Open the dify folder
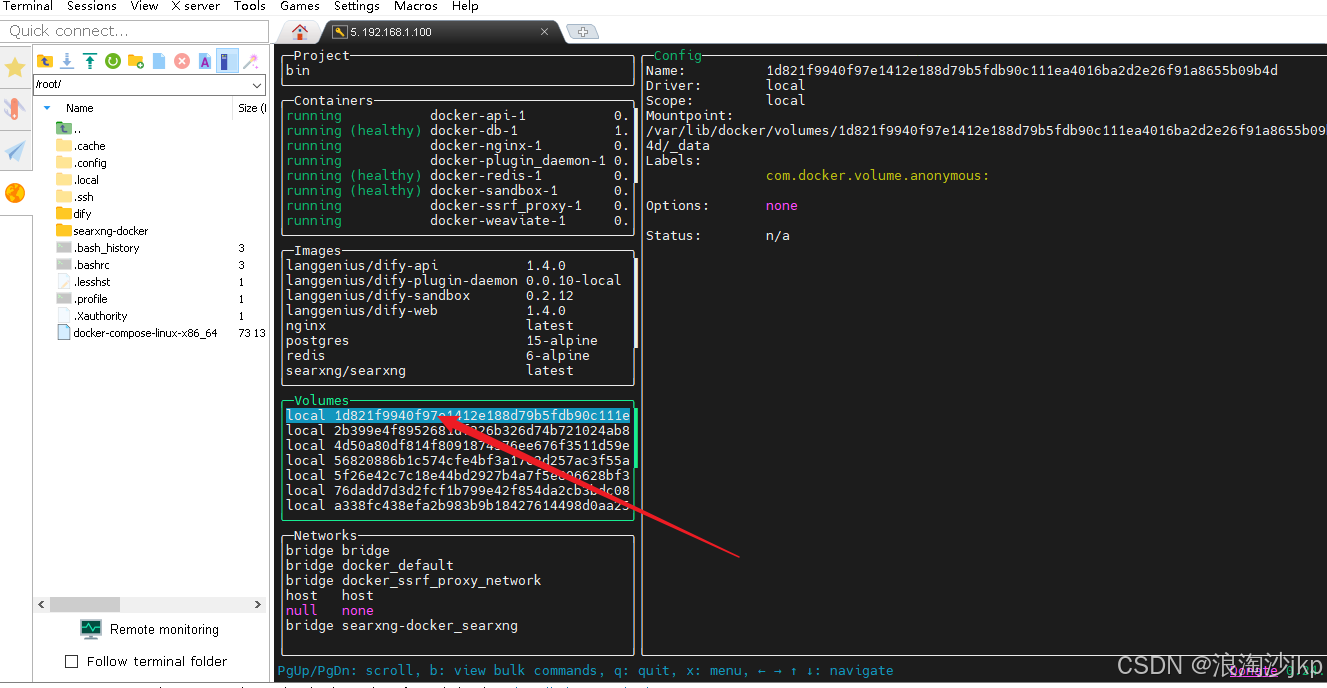The image size is (1327, 688). click(x=74, y=214)
